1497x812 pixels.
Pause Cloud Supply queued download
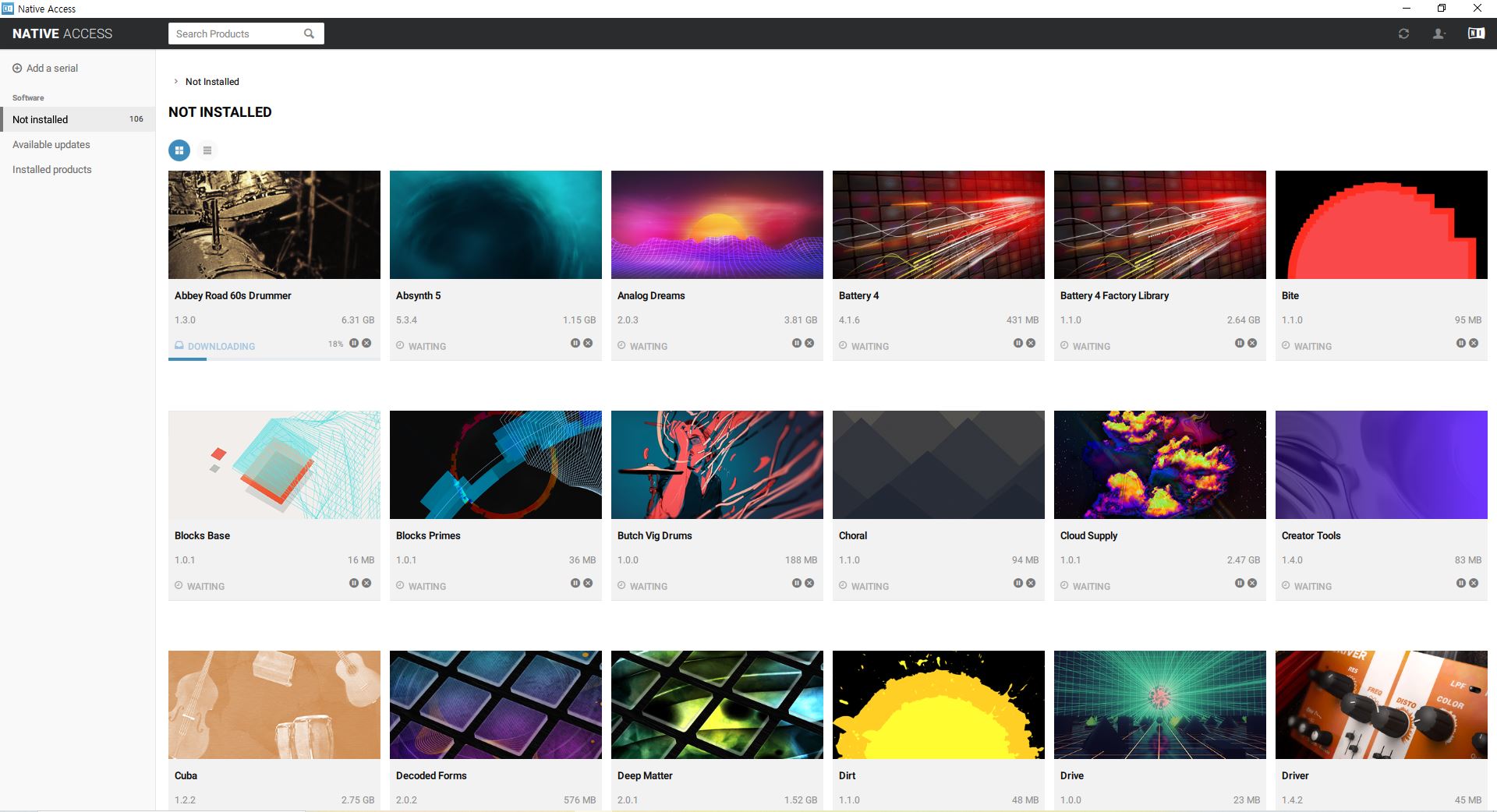tap(1240, 583)
